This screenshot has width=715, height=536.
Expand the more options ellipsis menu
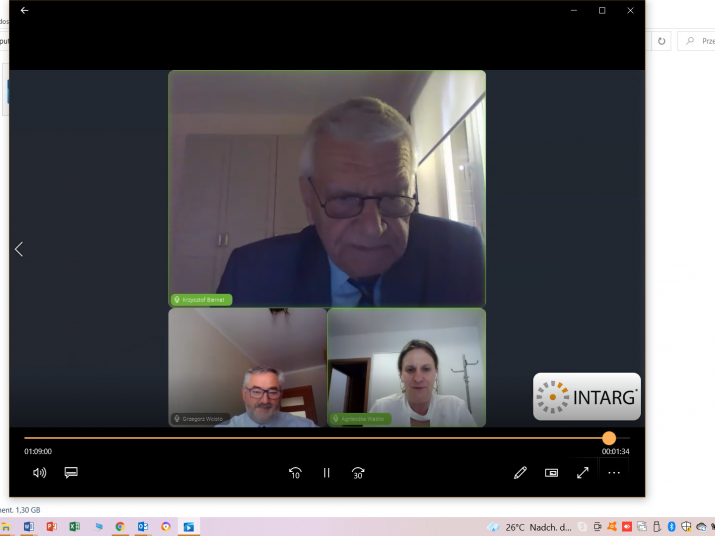(614, 473)
